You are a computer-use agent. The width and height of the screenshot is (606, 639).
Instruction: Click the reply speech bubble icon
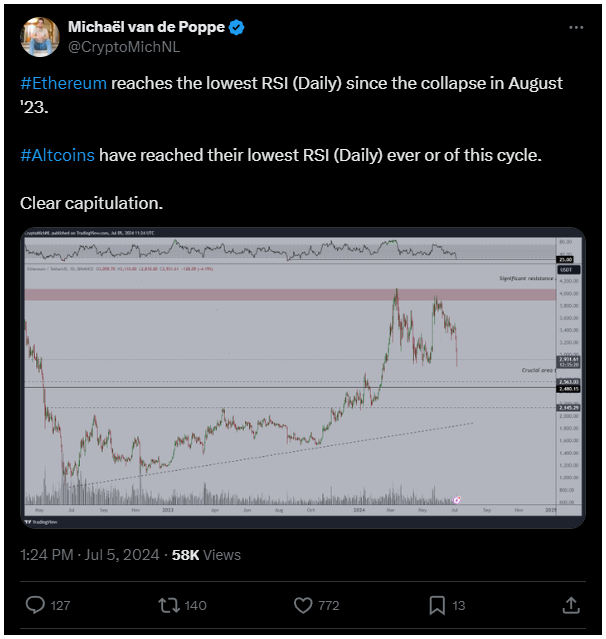pyautogui.click(x=34, y=605)
